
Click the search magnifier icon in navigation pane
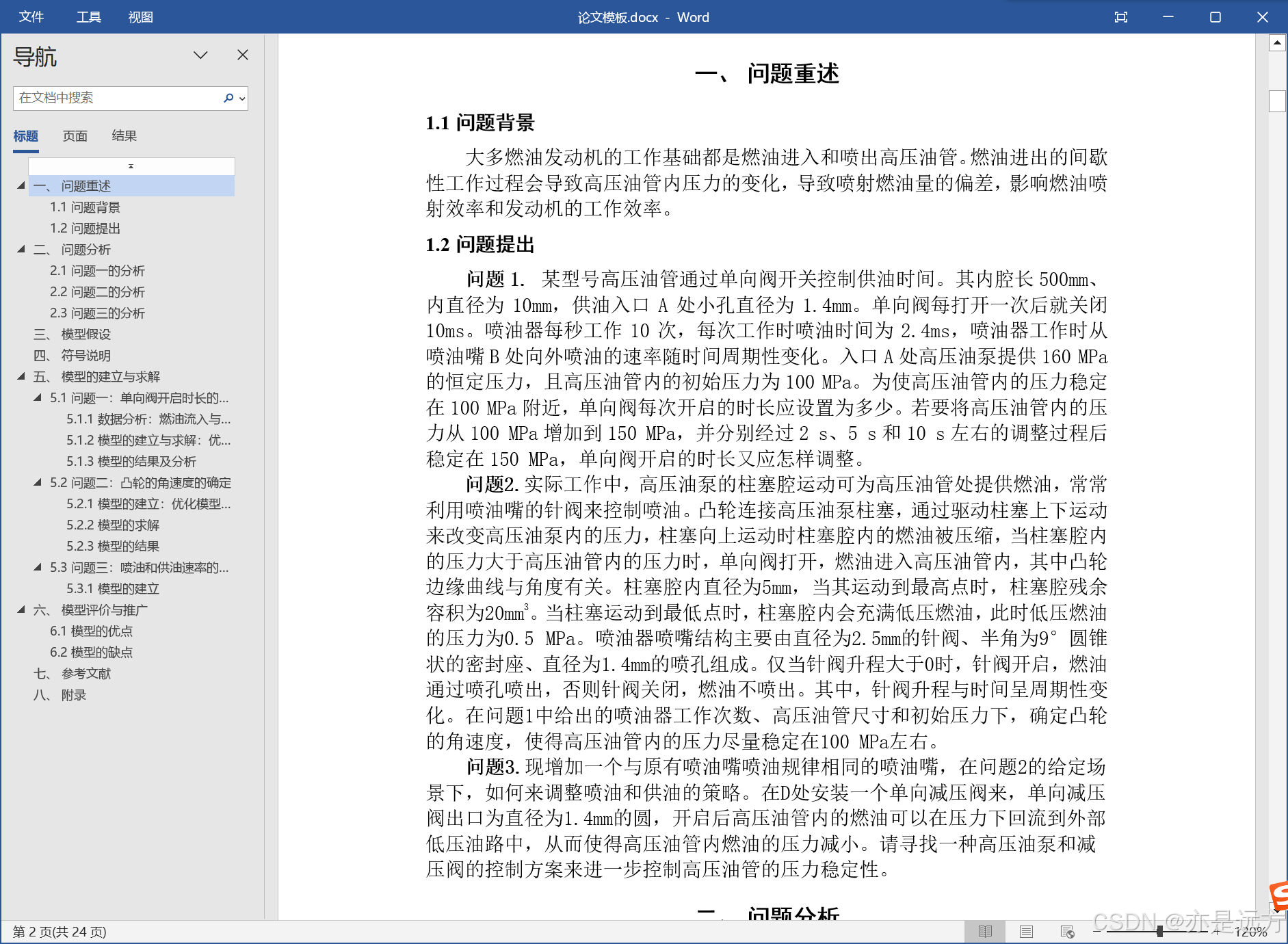tap(228, 98)
